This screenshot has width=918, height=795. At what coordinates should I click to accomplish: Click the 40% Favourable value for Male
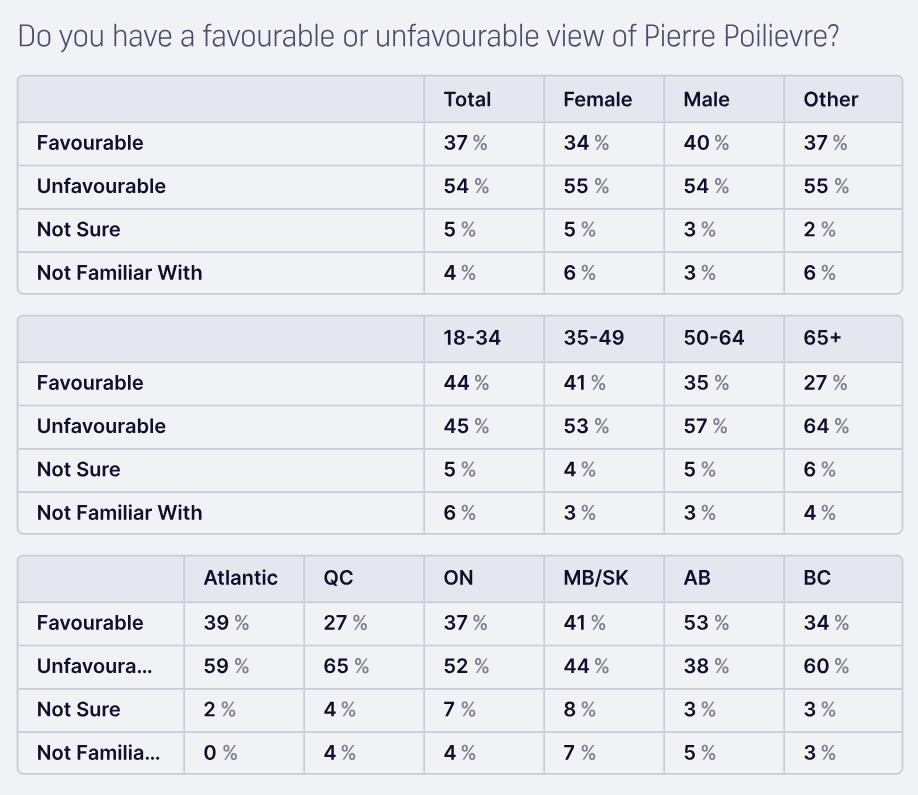pyautogui.click(x=706, y=143)
